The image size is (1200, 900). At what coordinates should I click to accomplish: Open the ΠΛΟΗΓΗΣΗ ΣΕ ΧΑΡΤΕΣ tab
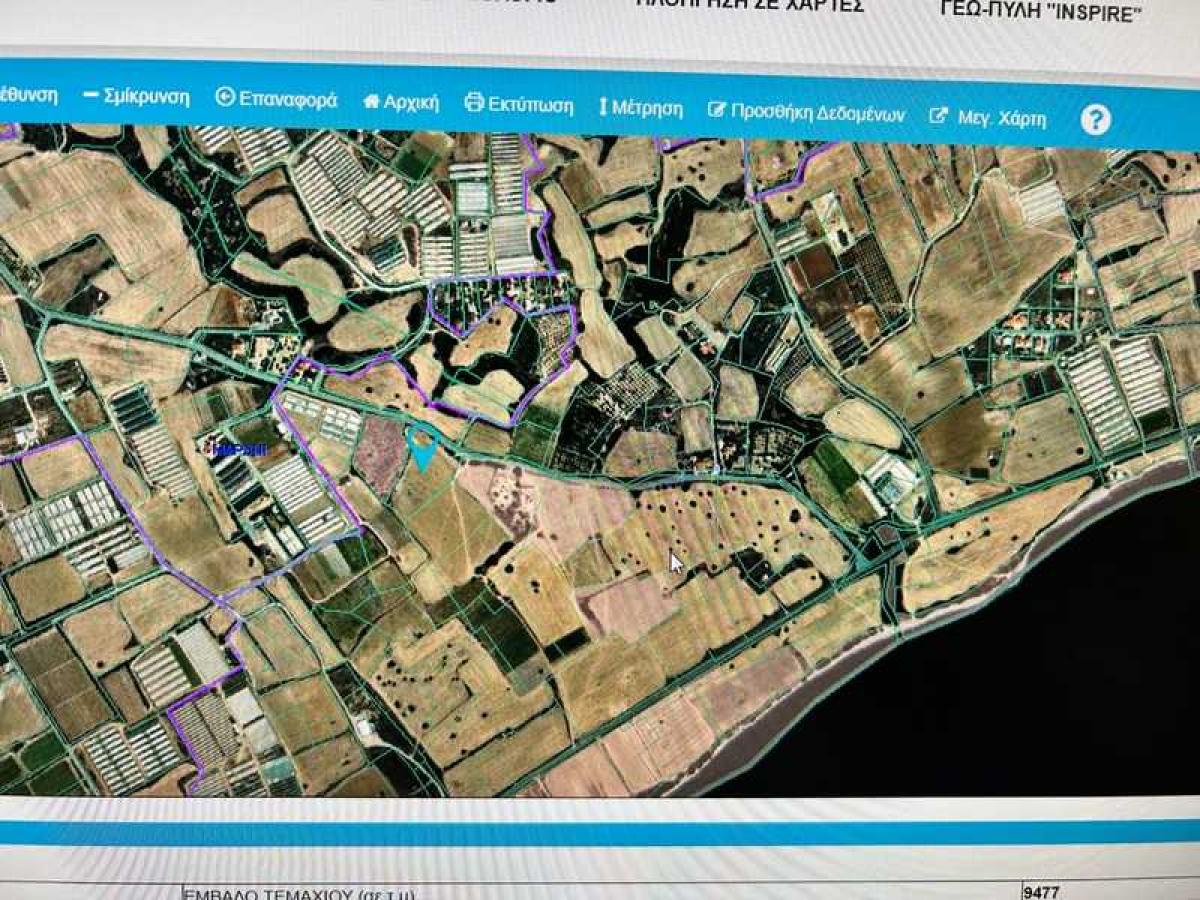click(750, 5)
